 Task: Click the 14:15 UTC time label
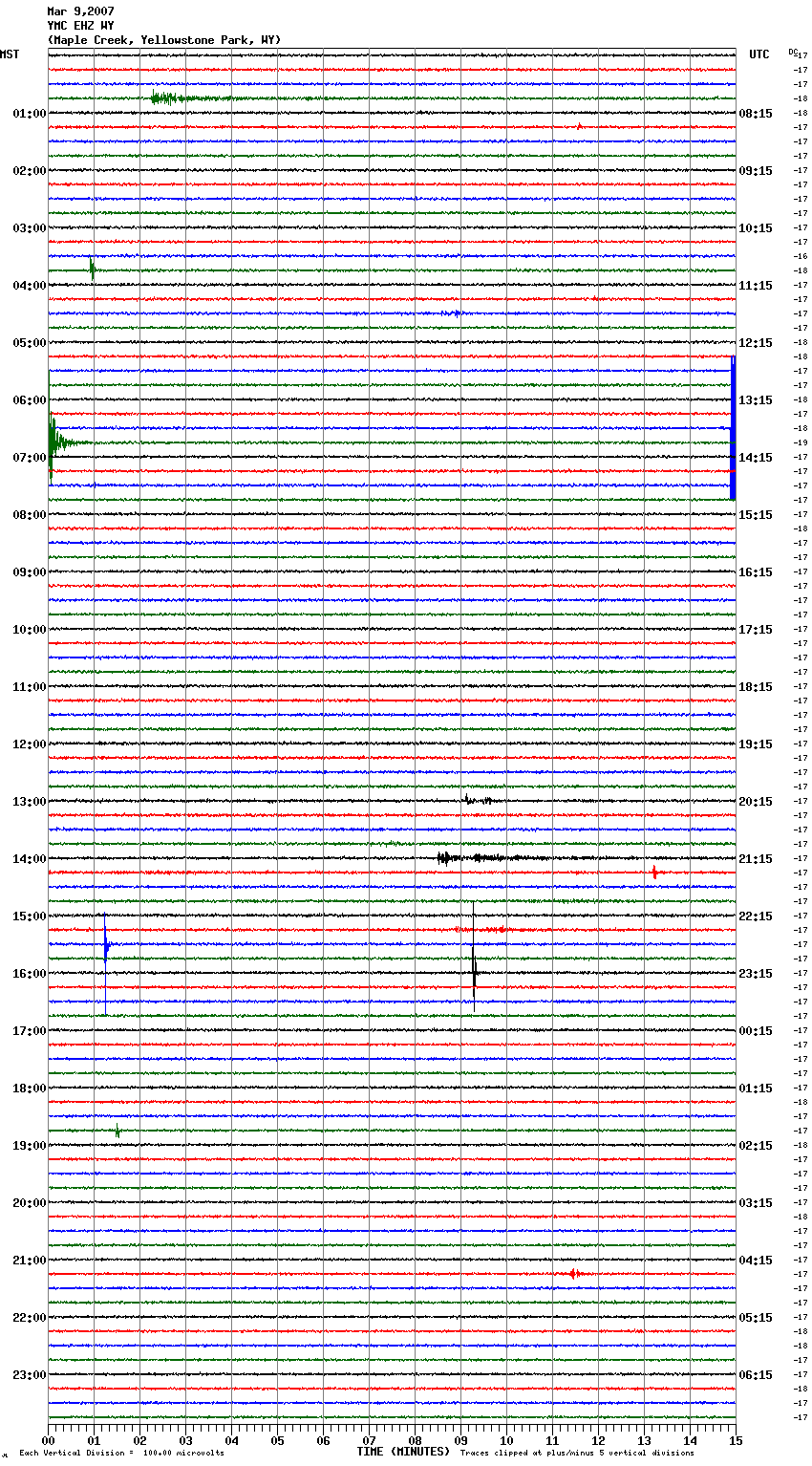tap(756, 458)
